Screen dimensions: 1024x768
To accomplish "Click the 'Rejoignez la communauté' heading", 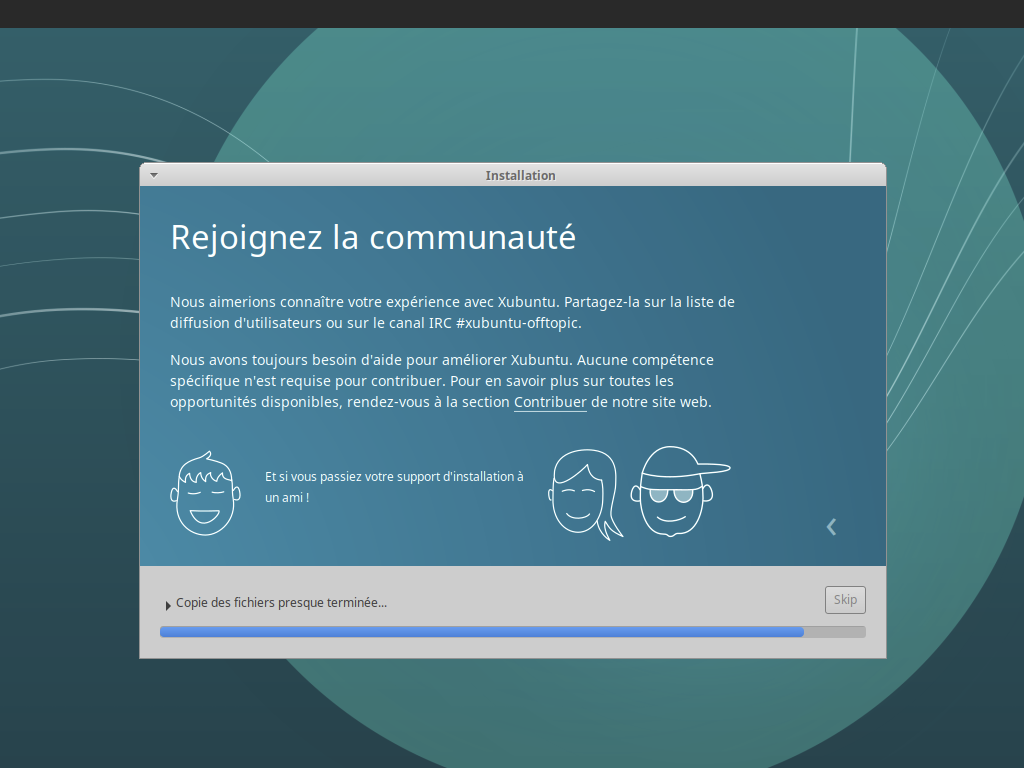I will [x=373, y=237].
